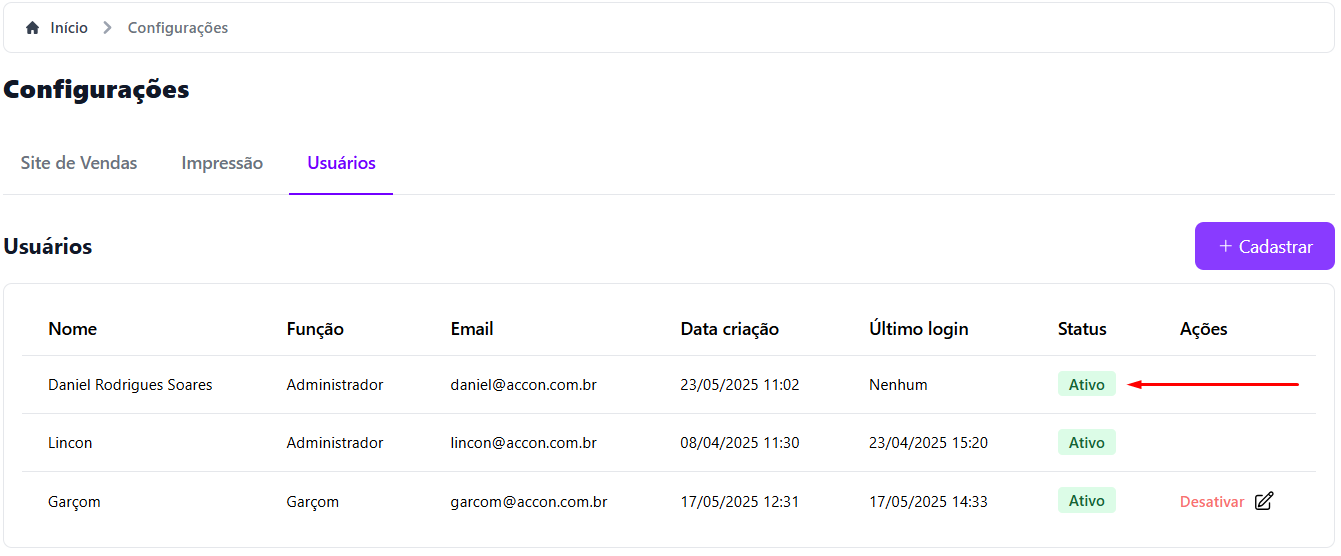The height and width of the screenshot is (556, 1341).
Task: Click the Ativo badge for Lincon
Action: click(x=1087, y=442)
